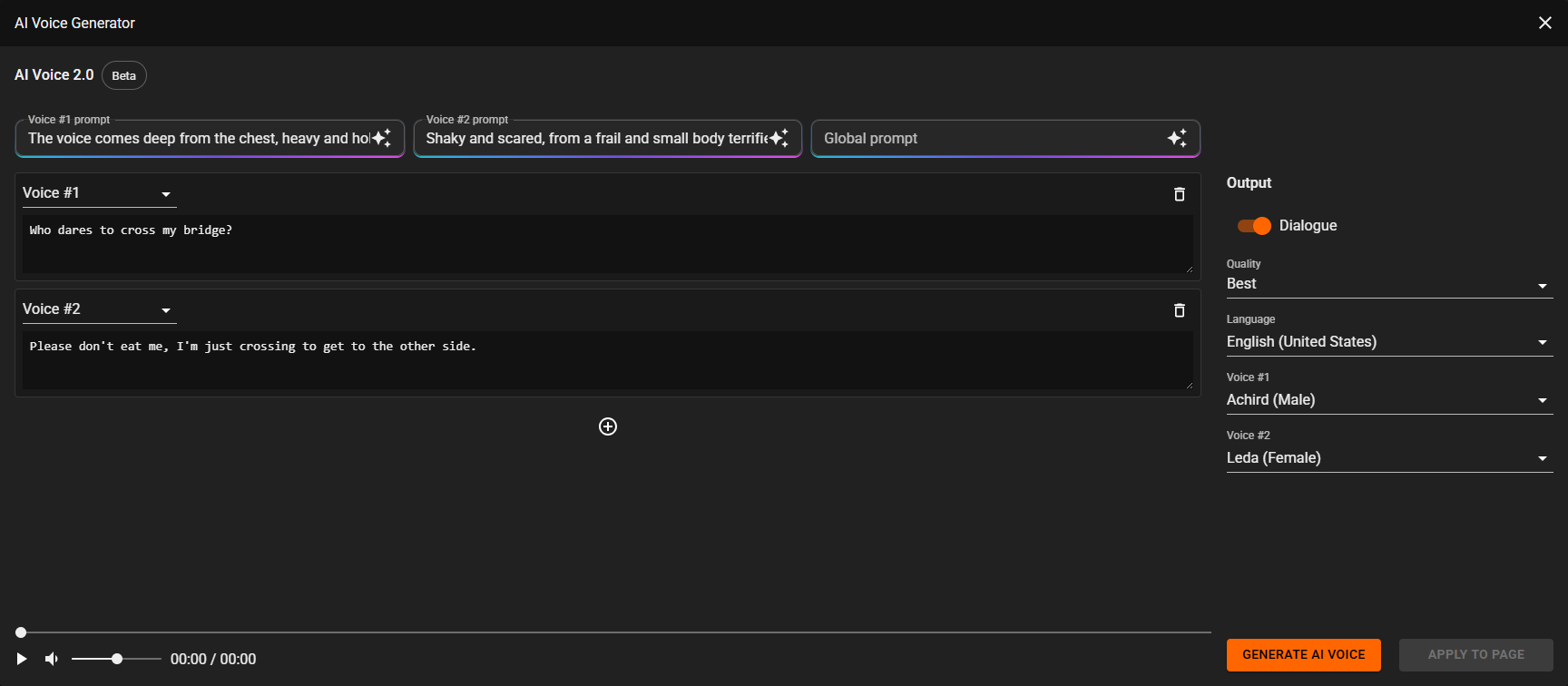Viewport: 1568px width, 686px height.
Task: Click the sparkle icon in Voice #2 prompt
Action: pyautogui.click(x=779, y=138)
